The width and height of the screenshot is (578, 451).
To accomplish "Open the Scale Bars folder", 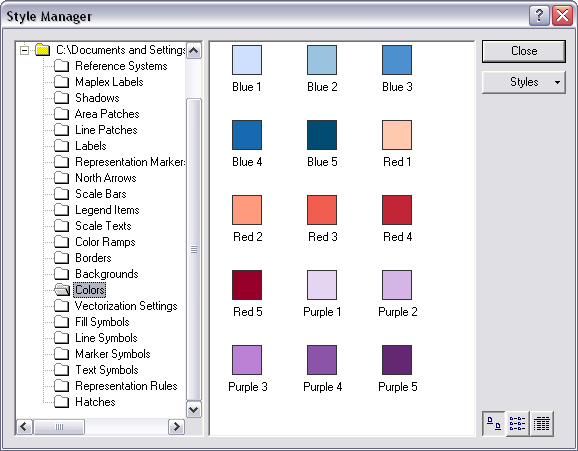I will pyautogui.click(x=100, y=194).
